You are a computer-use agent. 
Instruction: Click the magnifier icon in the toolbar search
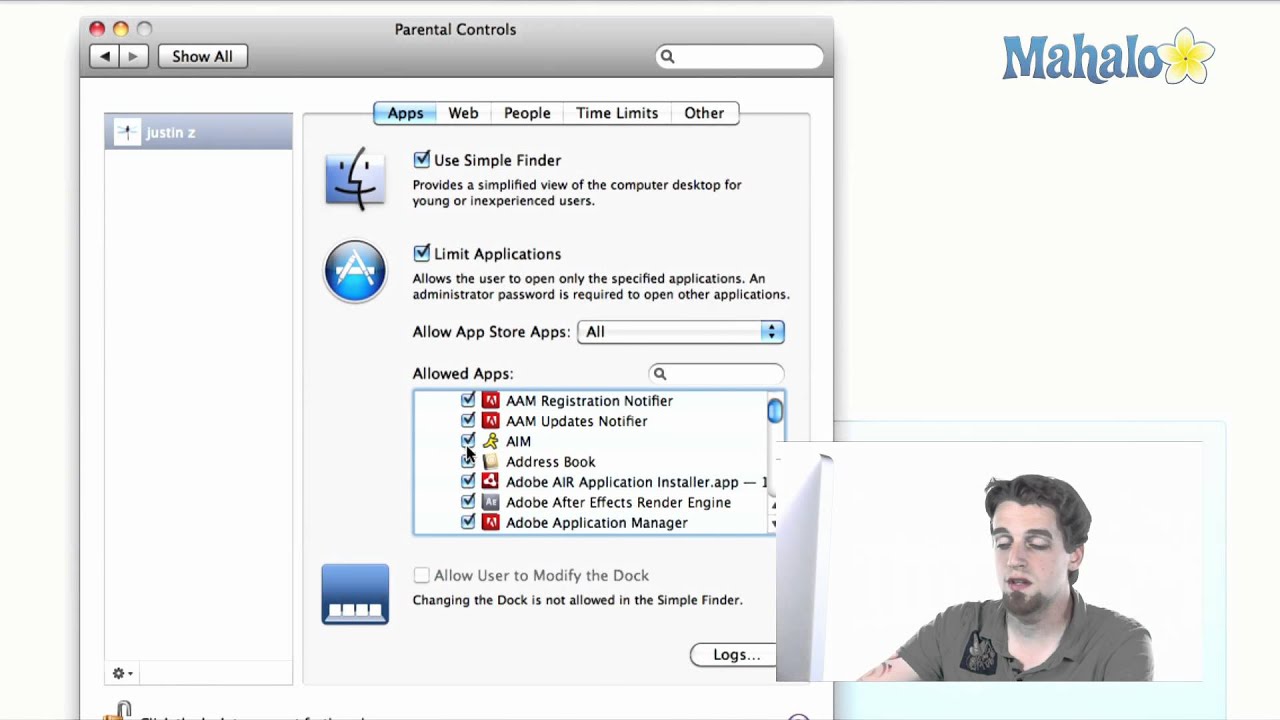coord(668,57)
